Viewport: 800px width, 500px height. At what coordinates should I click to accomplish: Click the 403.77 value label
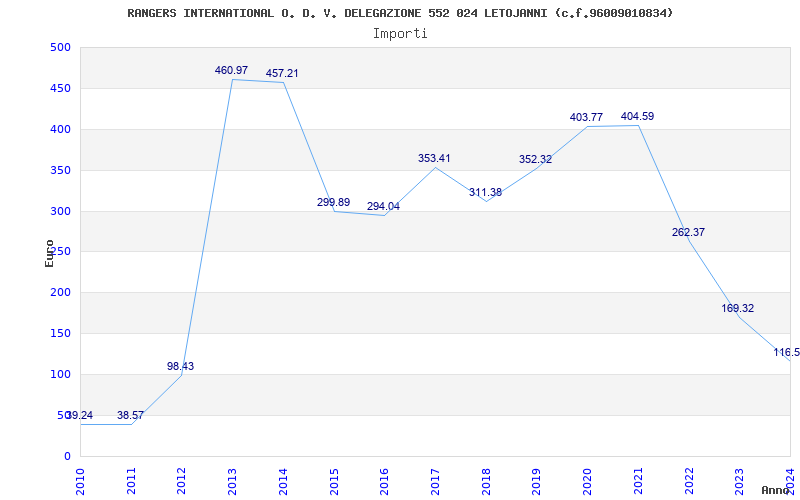click(x=586, y=118)
